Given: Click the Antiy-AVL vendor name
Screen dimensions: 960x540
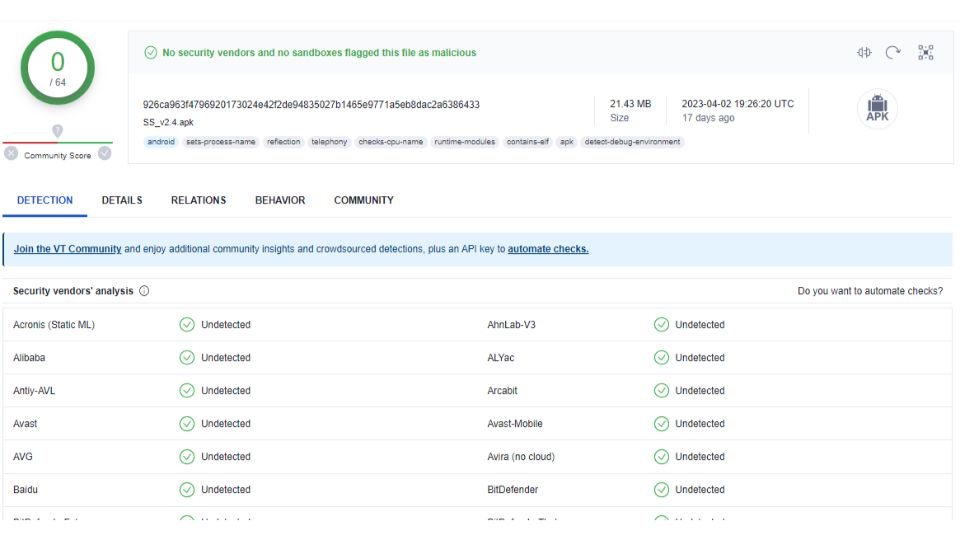Looking at the screenshot, I should 34,391.
